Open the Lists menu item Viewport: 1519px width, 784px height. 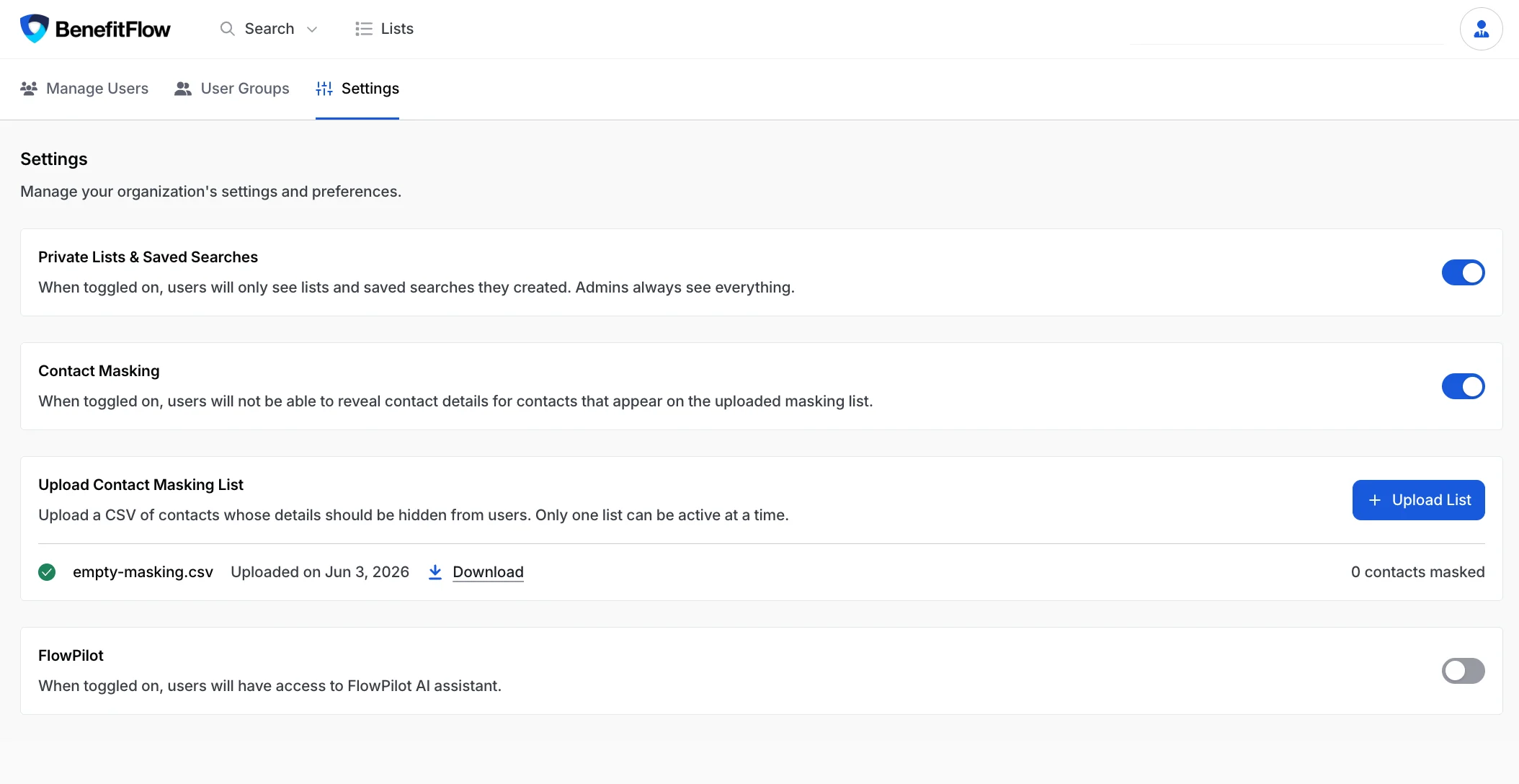384,29
